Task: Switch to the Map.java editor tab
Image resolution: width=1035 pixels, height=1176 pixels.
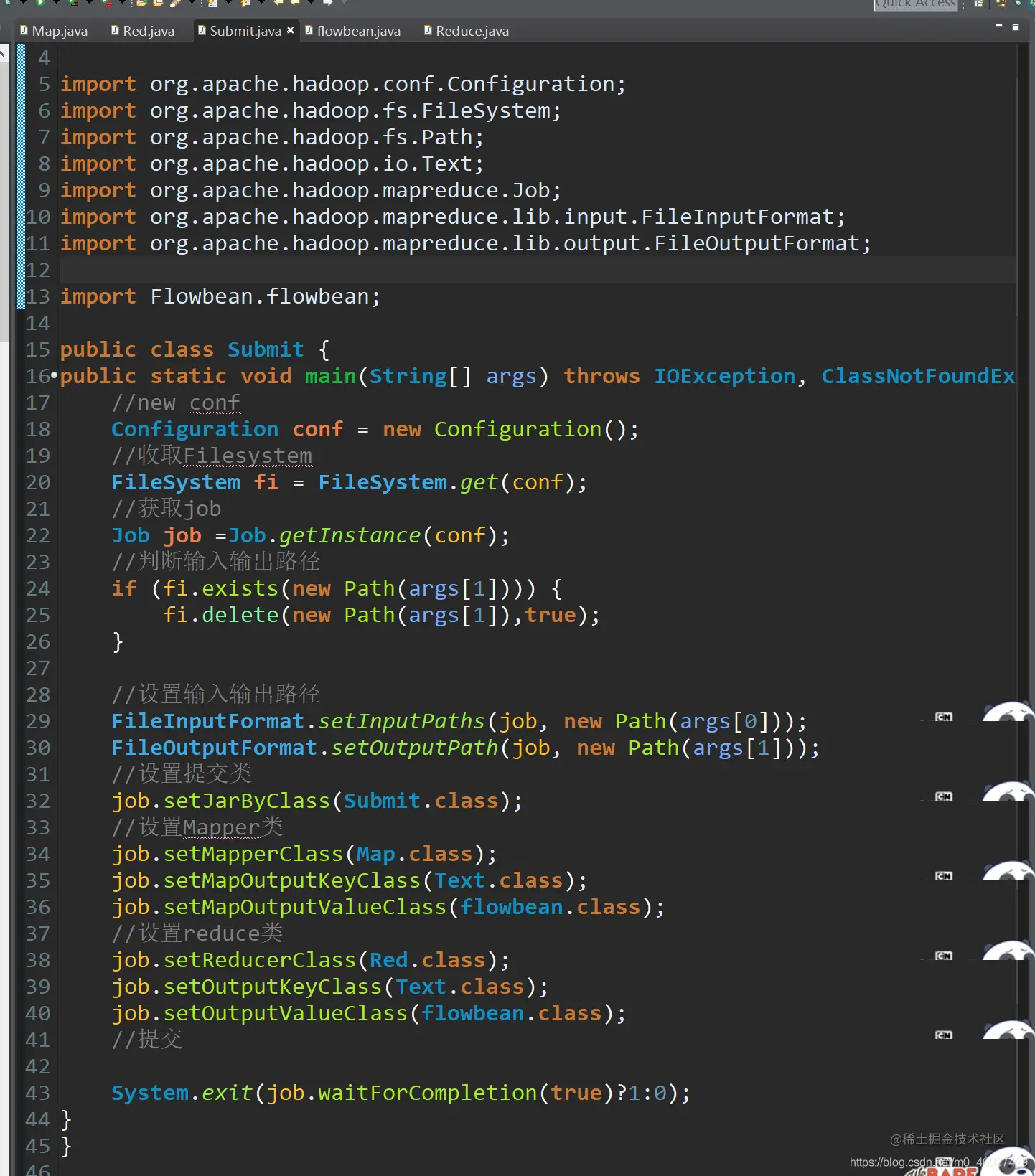Action: [x=54, y=31]
